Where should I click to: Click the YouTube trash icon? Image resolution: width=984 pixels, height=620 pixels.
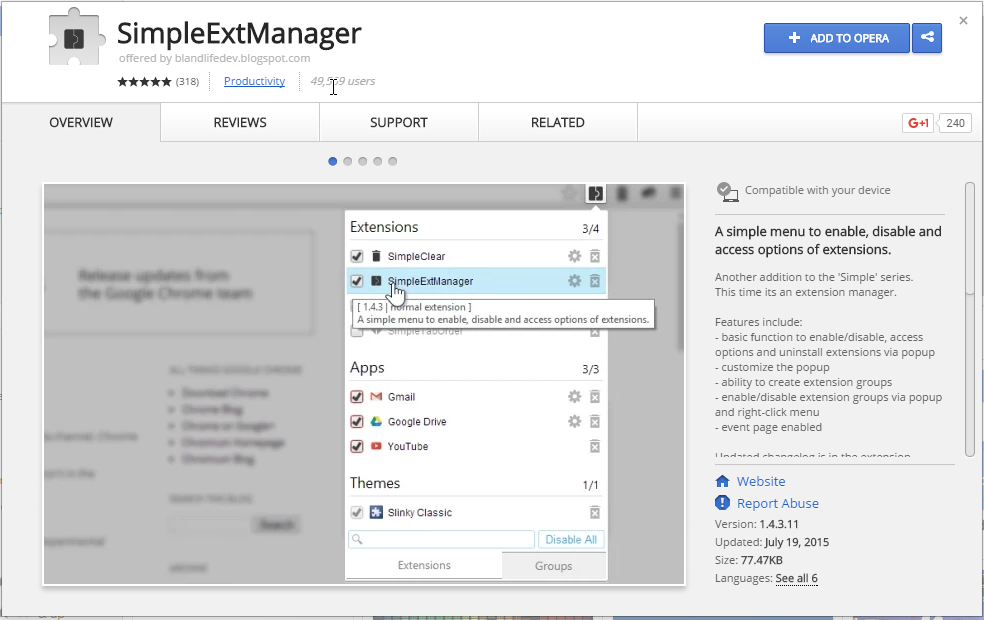pyautogui.click(x=595, y=446)
